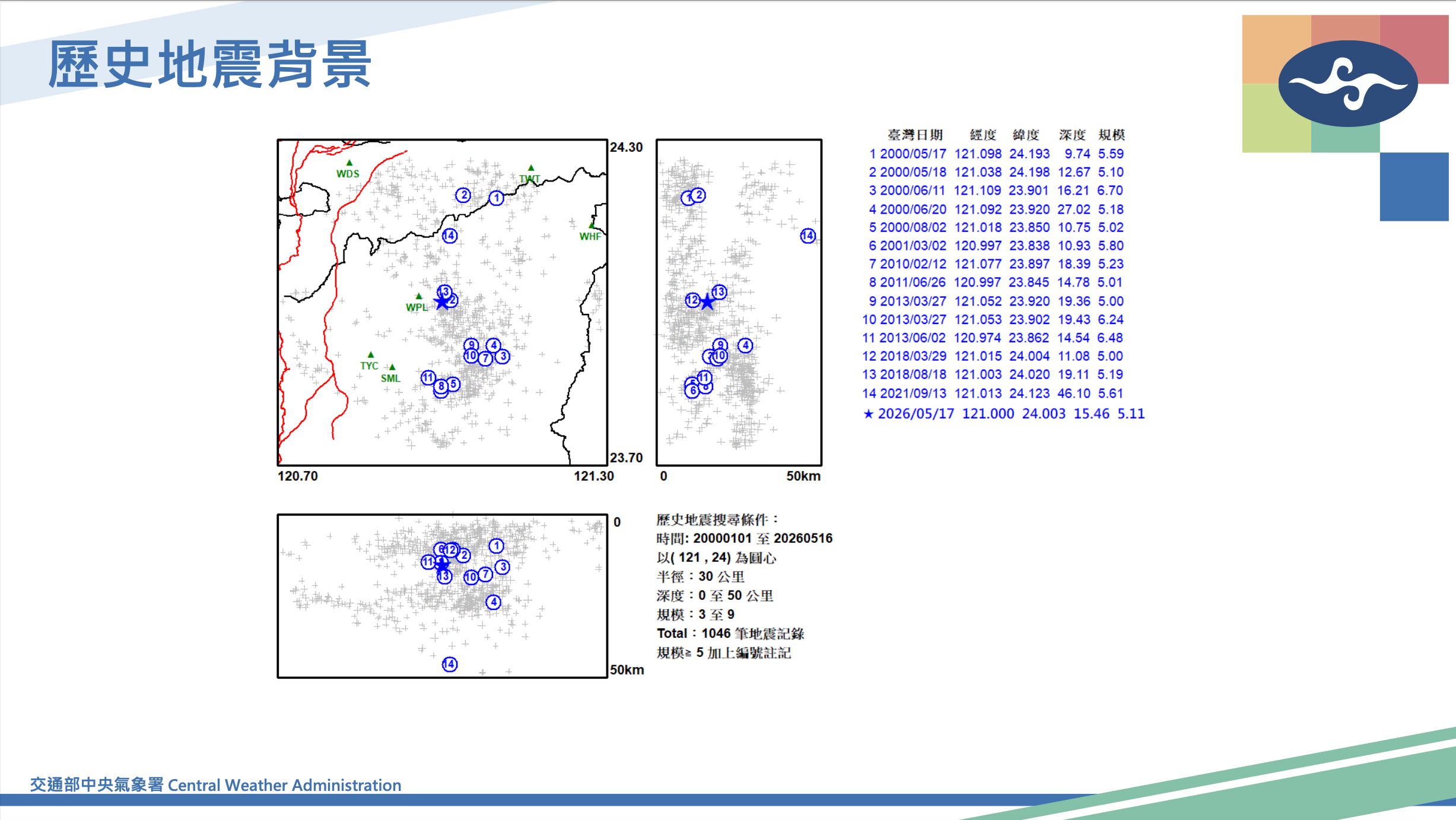Viewport: 1456px width, 820px height.
Task: Click the time range 20000101 至 20260516 line
Action: (x=745, y=539)
